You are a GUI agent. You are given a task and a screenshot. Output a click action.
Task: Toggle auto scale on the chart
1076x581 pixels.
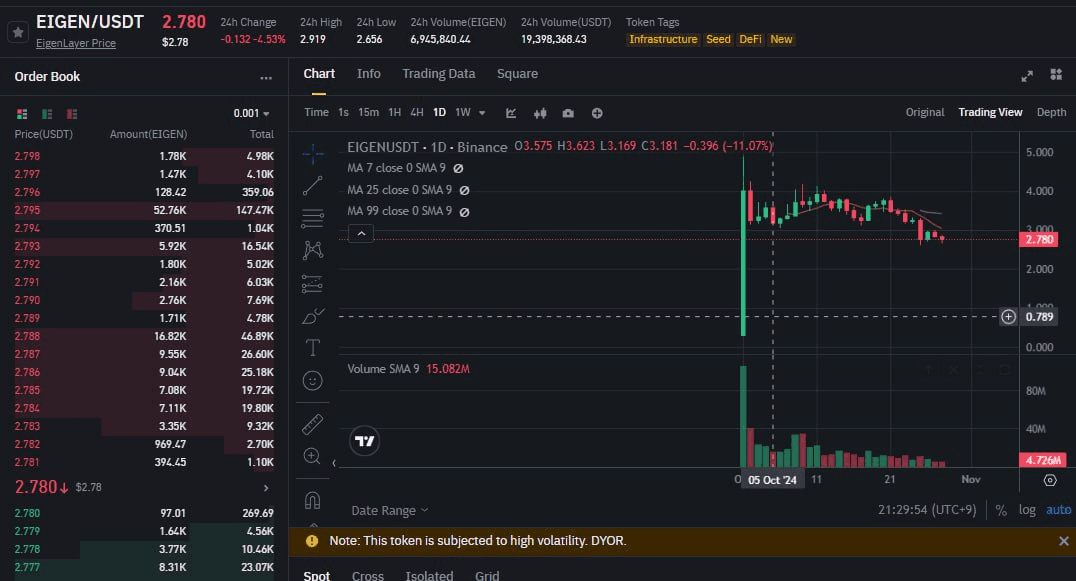click(x=1058, y=510)
